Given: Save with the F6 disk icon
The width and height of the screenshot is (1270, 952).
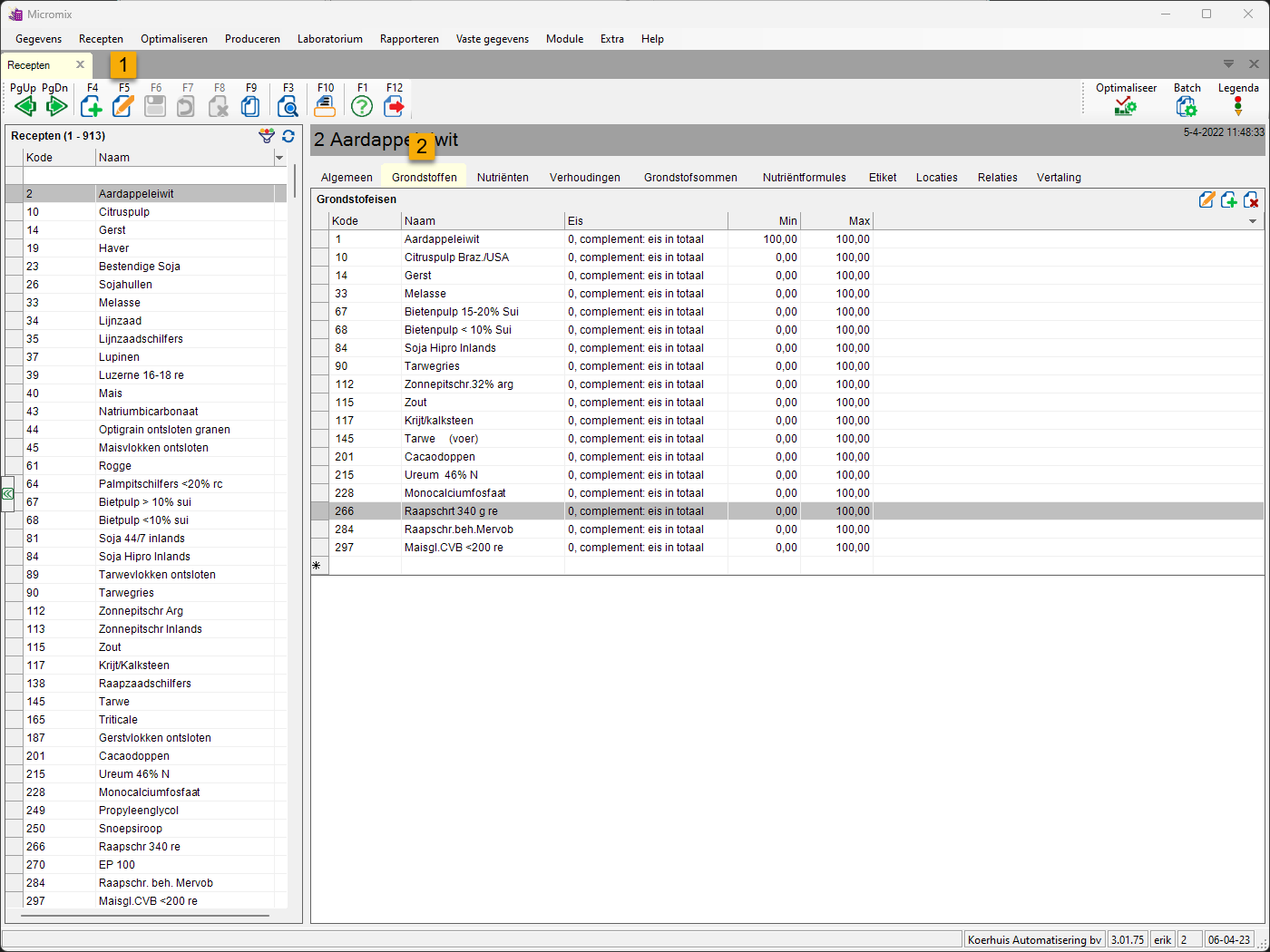Looking at the screenshot, I should [155, 106].
